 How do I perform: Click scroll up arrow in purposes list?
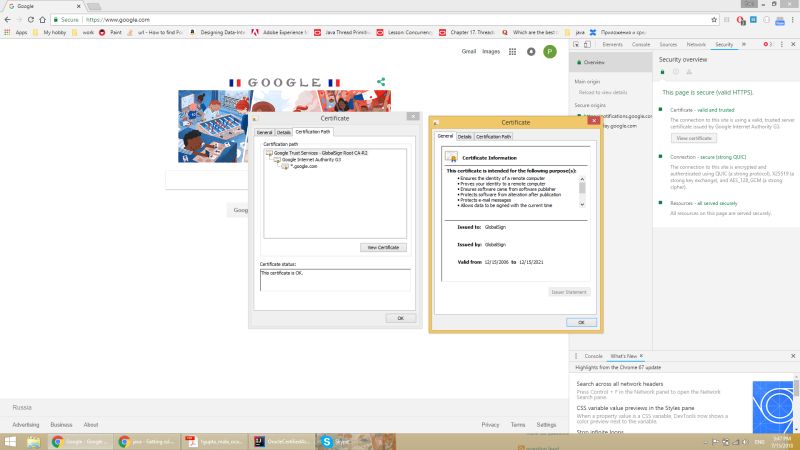582,179
